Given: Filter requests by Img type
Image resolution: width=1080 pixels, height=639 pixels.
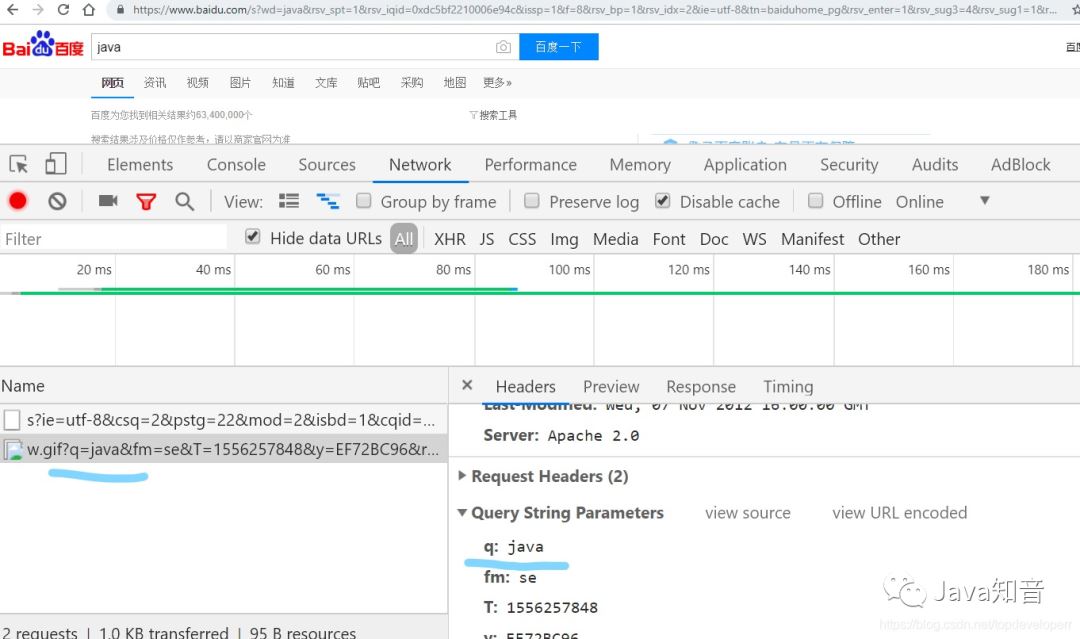Looking at the screenshot, I should [564, 239].
